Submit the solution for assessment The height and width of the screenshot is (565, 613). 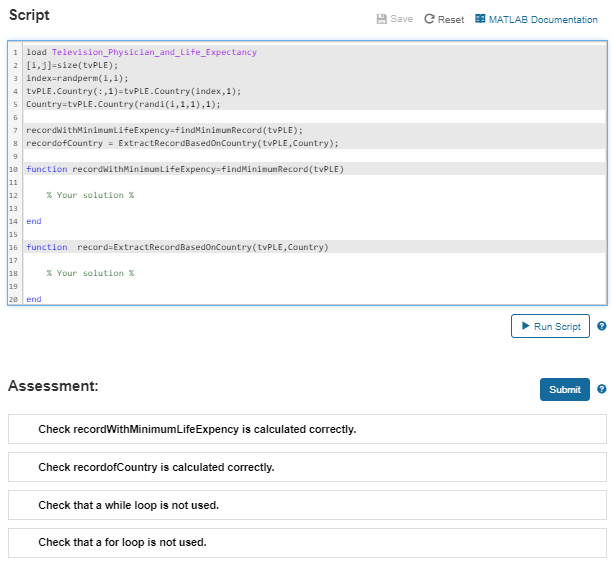point(565,389)
